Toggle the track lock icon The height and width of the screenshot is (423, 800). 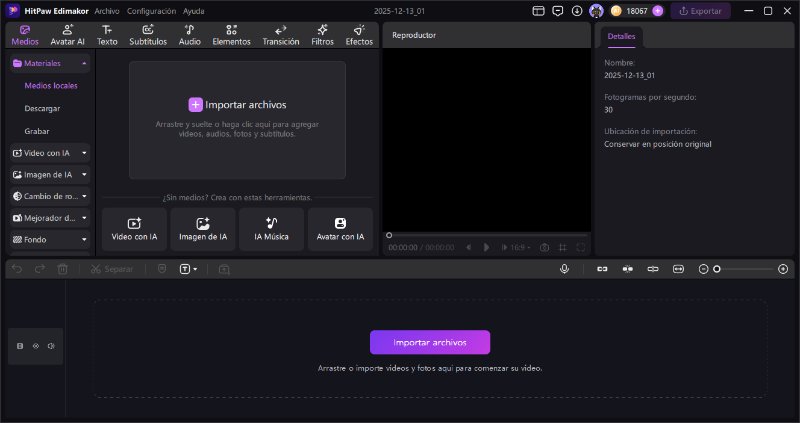click(x=20, y=346)
